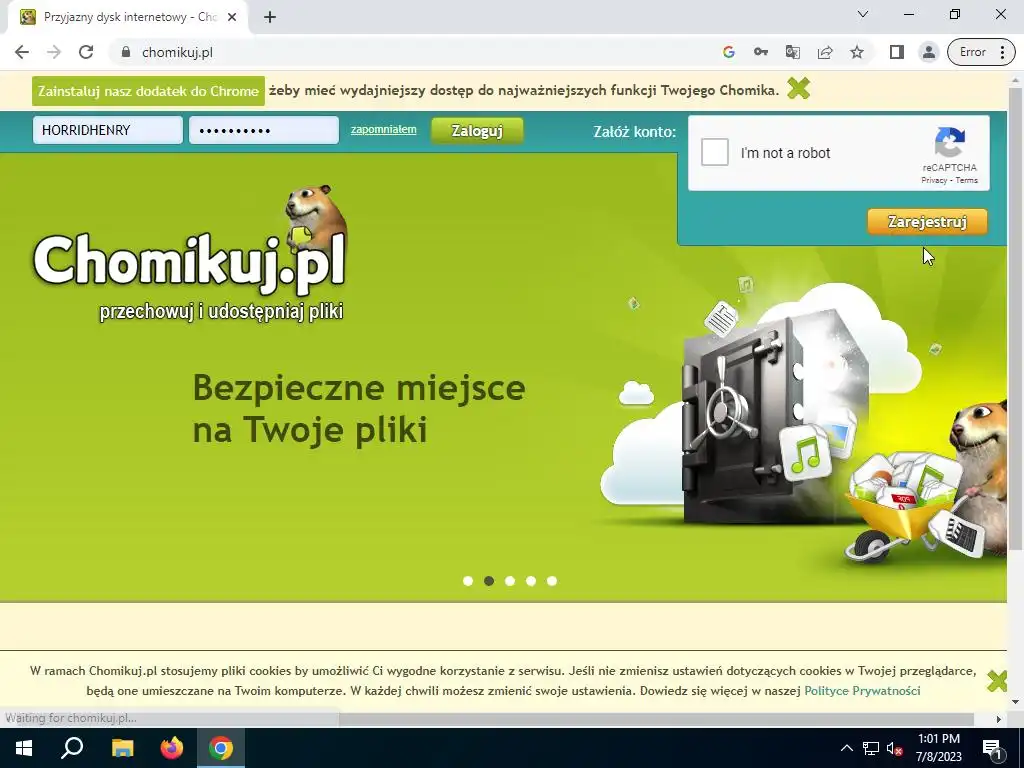This screenshot has height=768, width=1024.
Task: Expand the tab search chevron
Action: tap(863, 14)
